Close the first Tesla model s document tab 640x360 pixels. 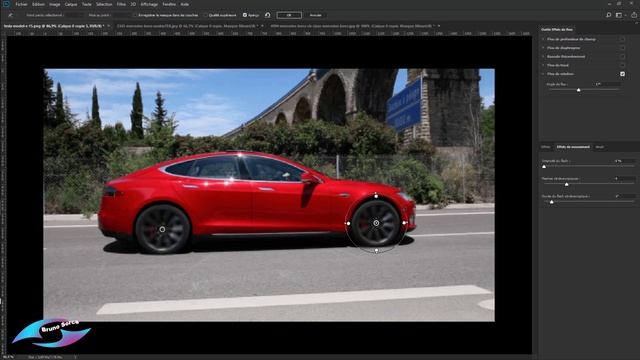click(x=109, y=26)
